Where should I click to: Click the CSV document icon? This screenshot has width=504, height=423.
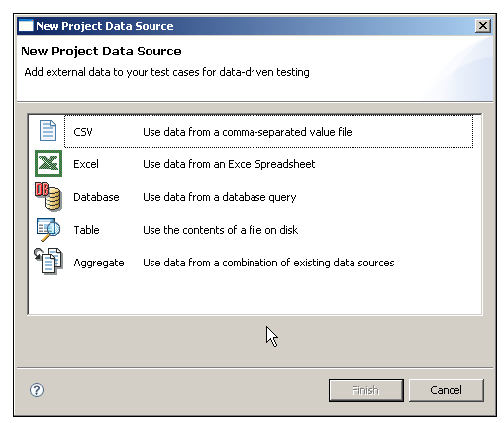point(48,131)
